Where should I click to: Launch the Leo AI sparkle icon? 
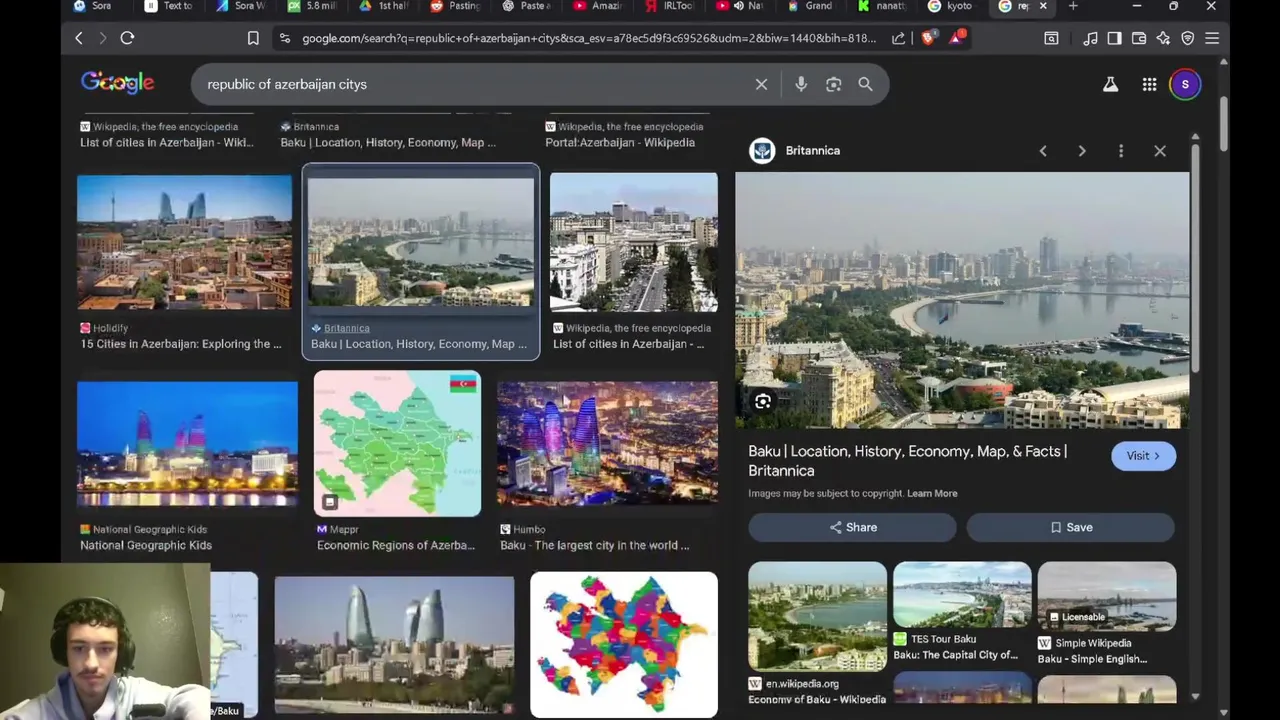pos(1163,38)
